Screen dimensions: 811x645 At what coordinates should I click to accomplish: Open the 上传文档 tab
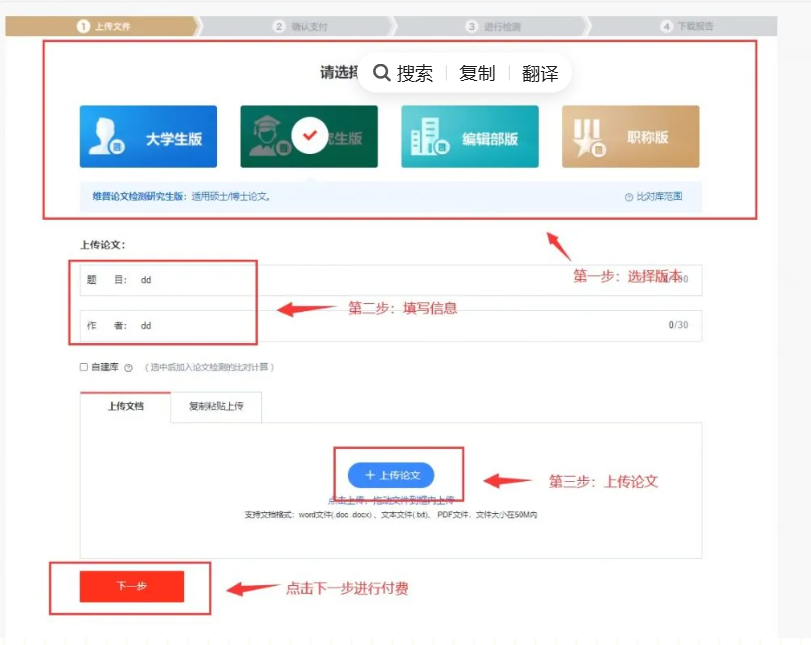126,407
